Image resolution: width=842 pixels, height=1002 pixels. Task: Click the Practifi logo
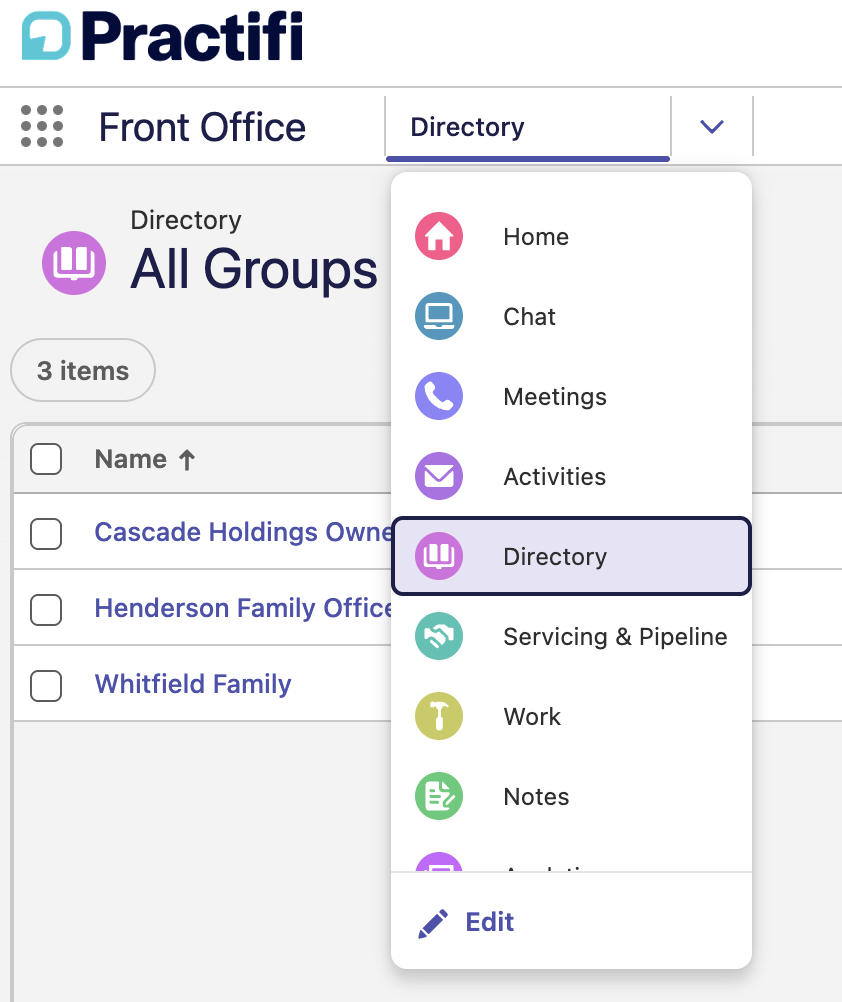pos(162,36)
